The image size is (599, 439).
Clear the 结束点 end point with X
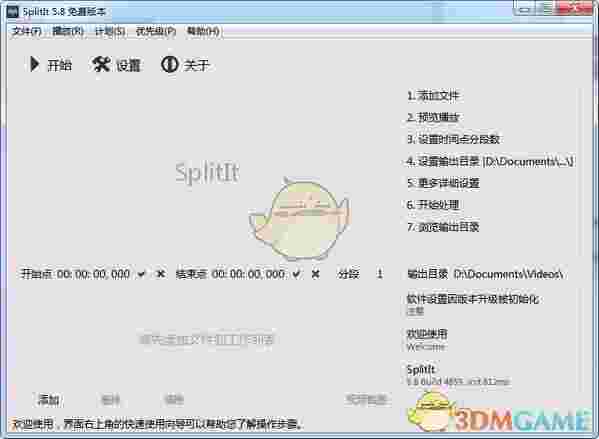316,274
